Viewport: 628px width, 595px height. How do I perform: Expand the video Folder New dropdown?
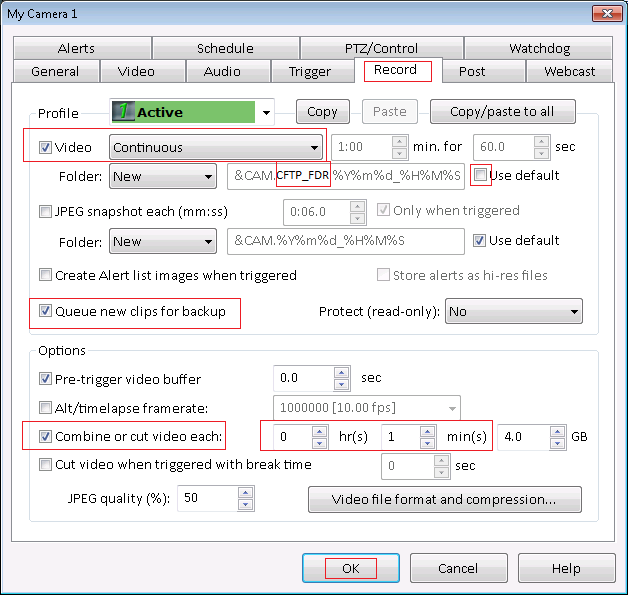tap(208, 176)
